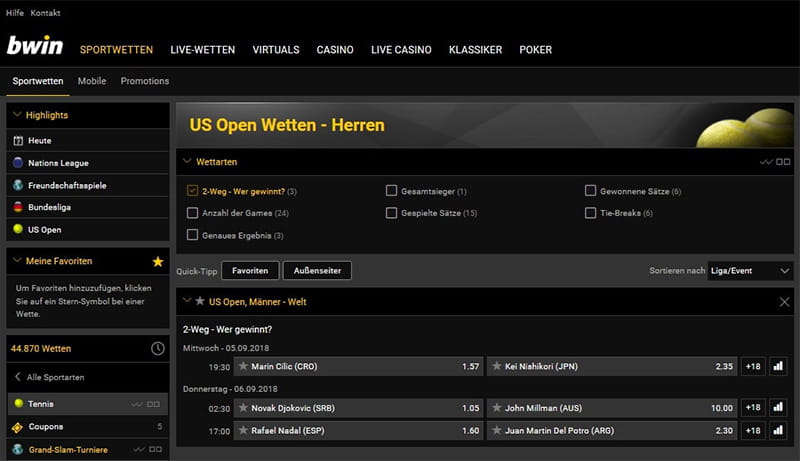Click the Bundesliga flag icon

(x=18, y=207)
